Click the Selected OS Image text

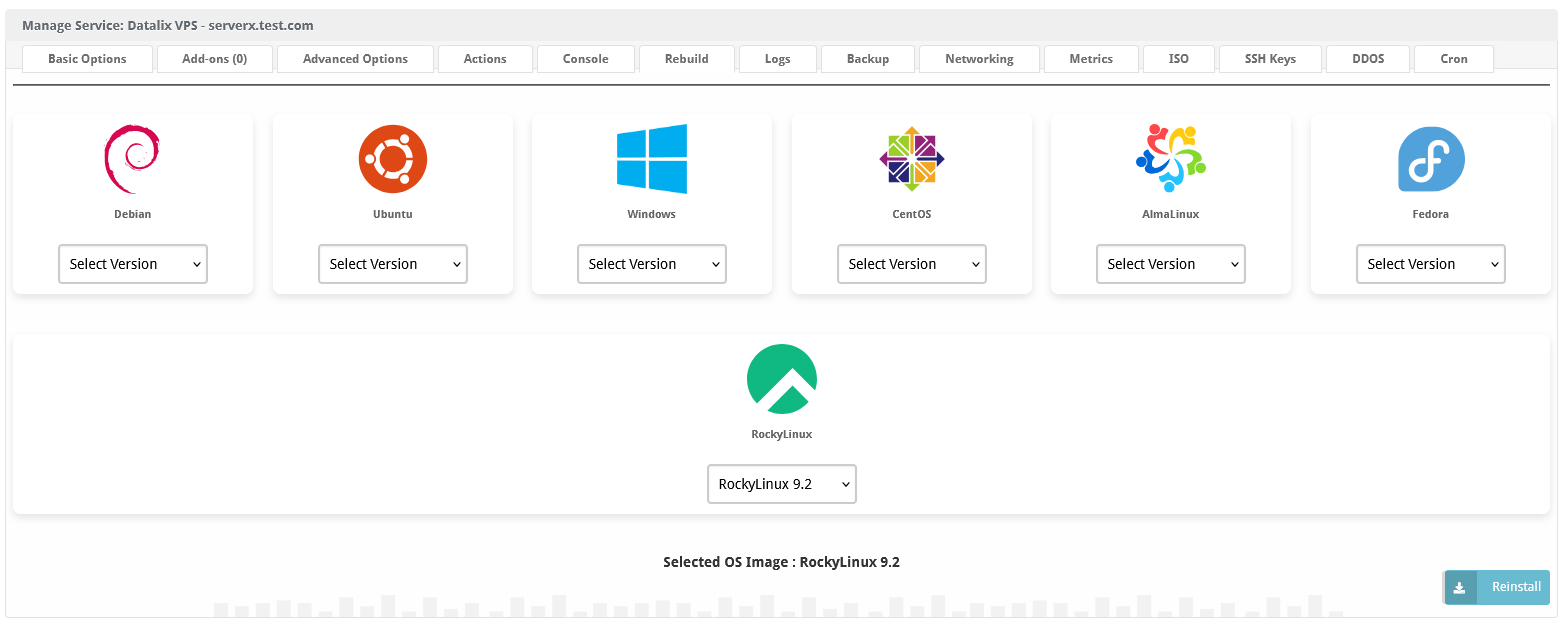click(781, 562)
